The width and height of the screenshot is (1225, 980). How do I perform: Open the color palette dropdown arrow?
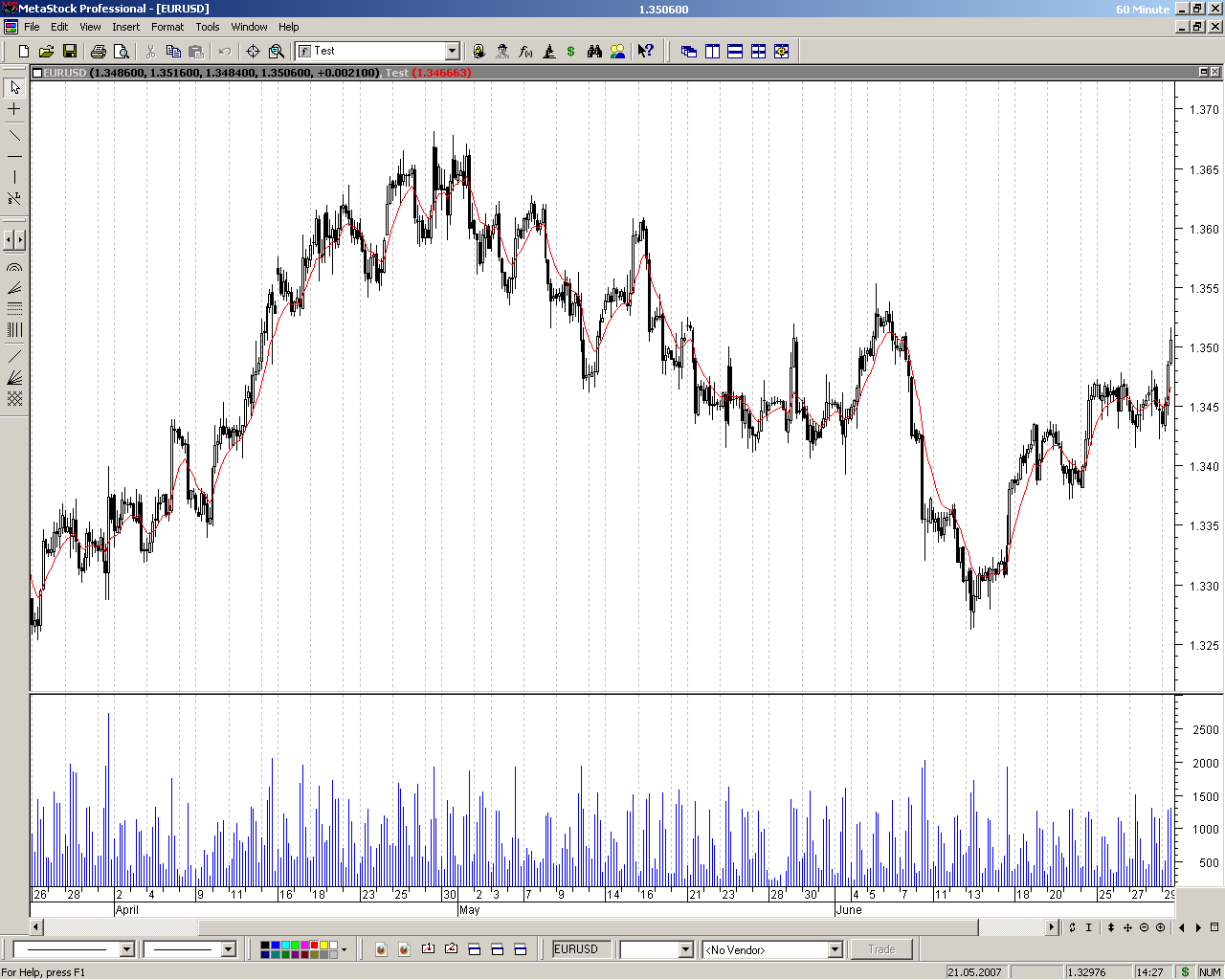click(x=344, y=950)
